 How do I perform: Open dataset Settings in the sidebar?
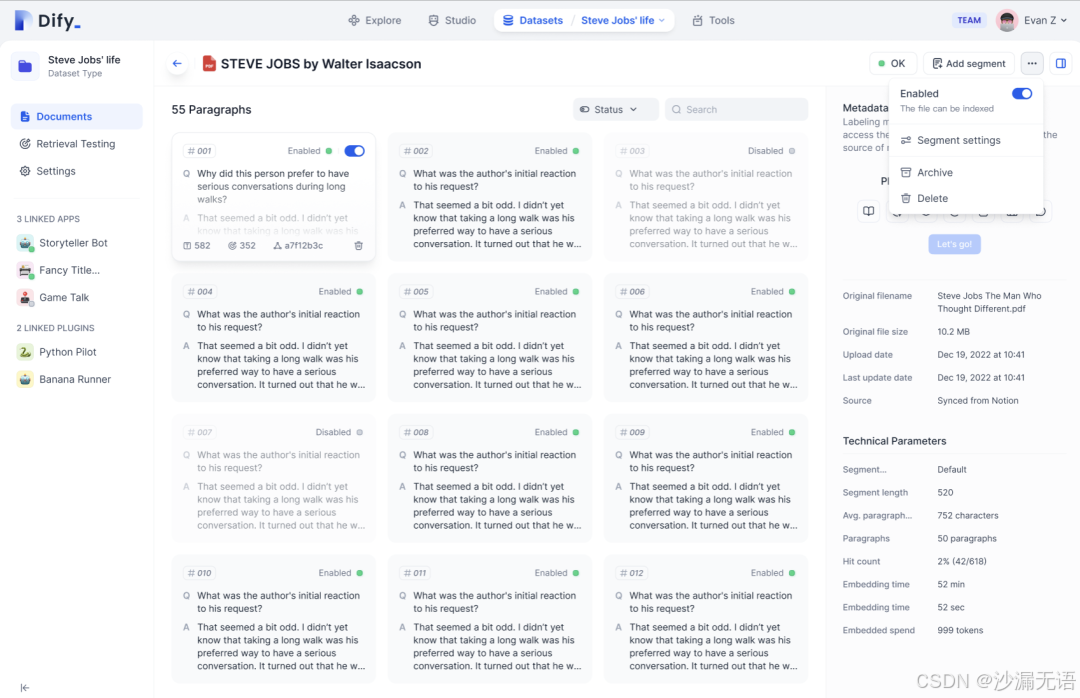click(x=76, y=171)
